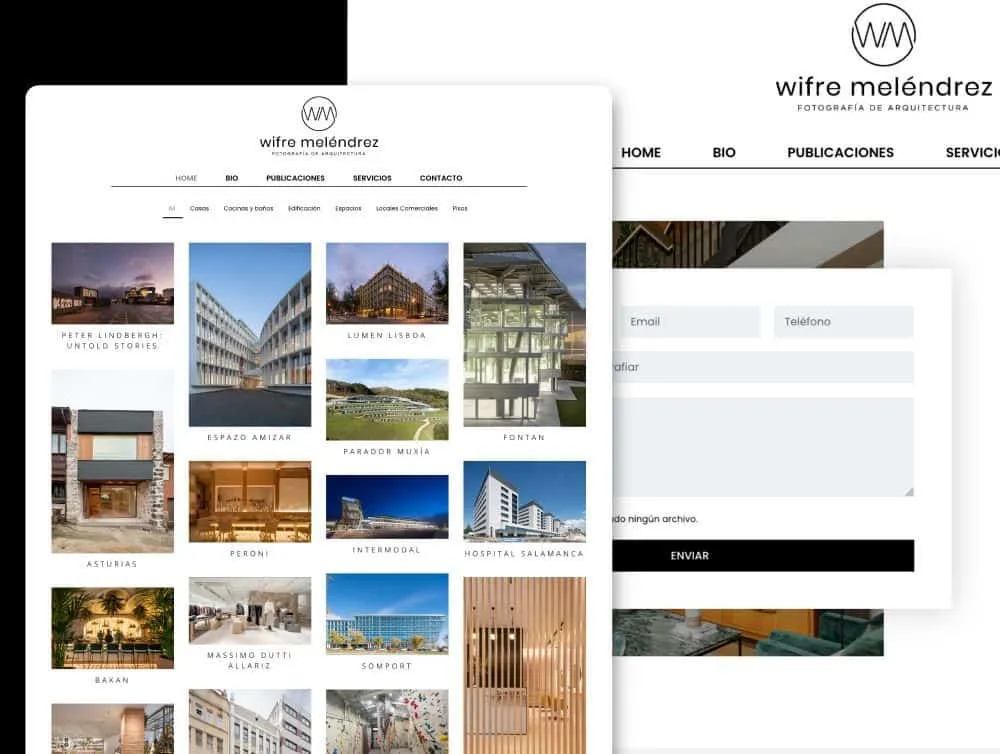Click the 'PETER LINDBERGH: UNTOLD STORIES' caption
This screenshot has height=754, width=1000.
112,341
